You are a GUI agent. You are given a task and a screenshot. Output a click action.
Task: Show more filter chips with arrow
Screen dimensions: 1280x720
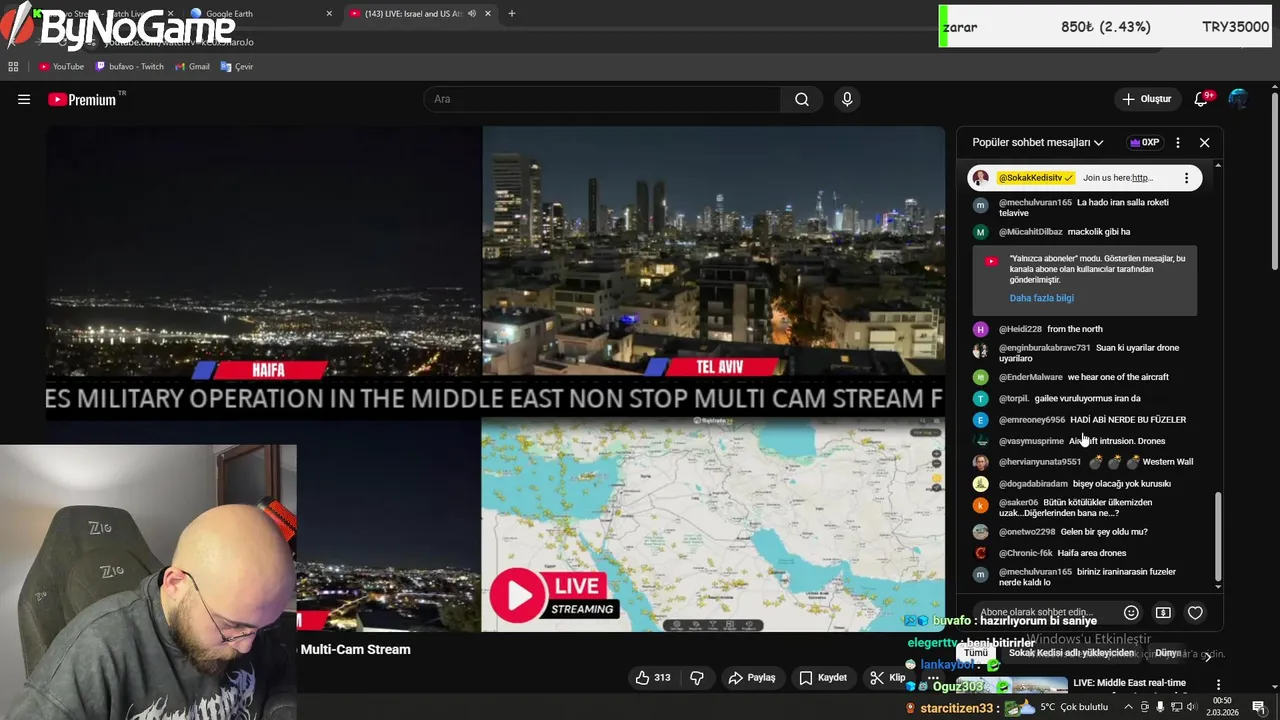point(1207,656)
